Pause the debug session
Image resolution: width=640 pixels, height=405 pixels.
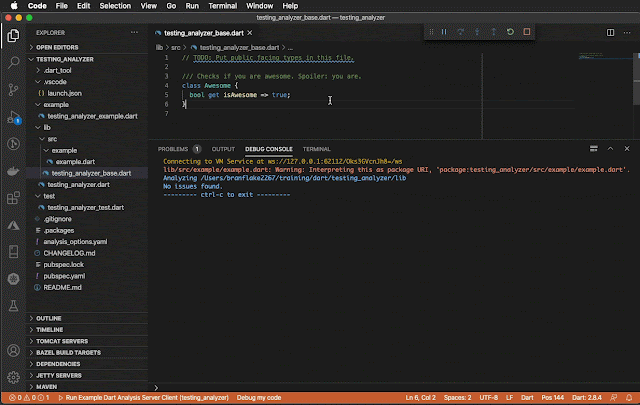[x=444, y=32]
